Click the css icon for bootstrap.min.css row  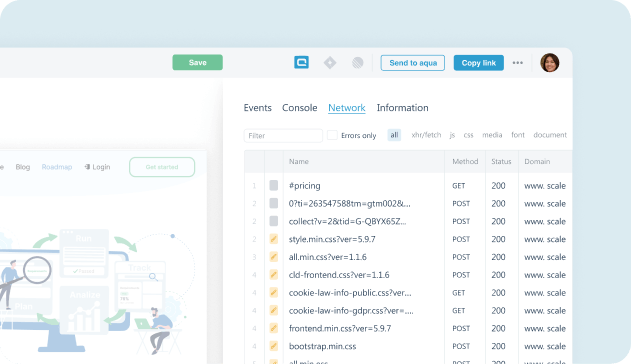click(x=274, y=346)
